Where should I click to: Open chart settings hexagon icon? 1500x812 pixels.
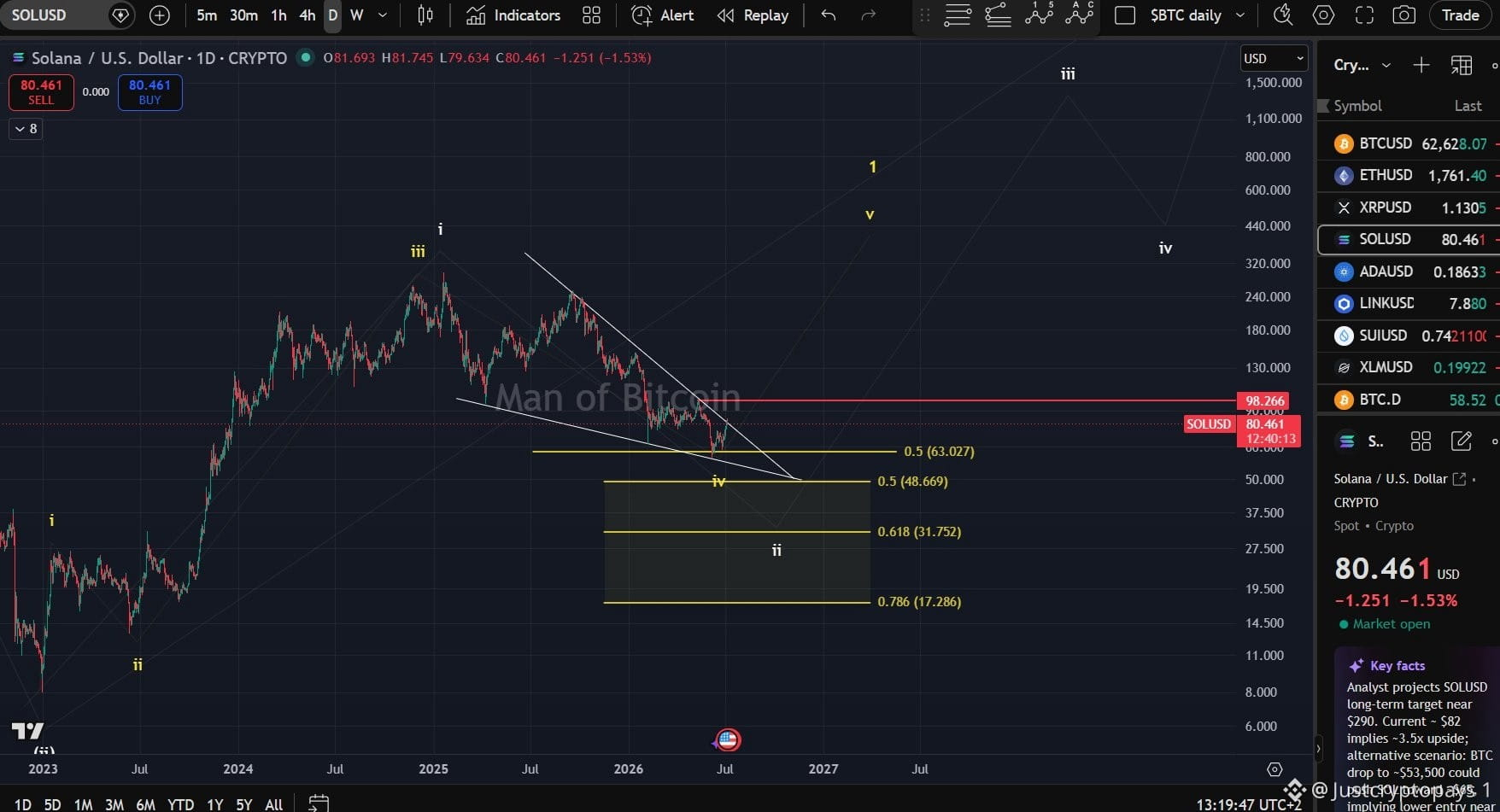(x=1323, y=15)
